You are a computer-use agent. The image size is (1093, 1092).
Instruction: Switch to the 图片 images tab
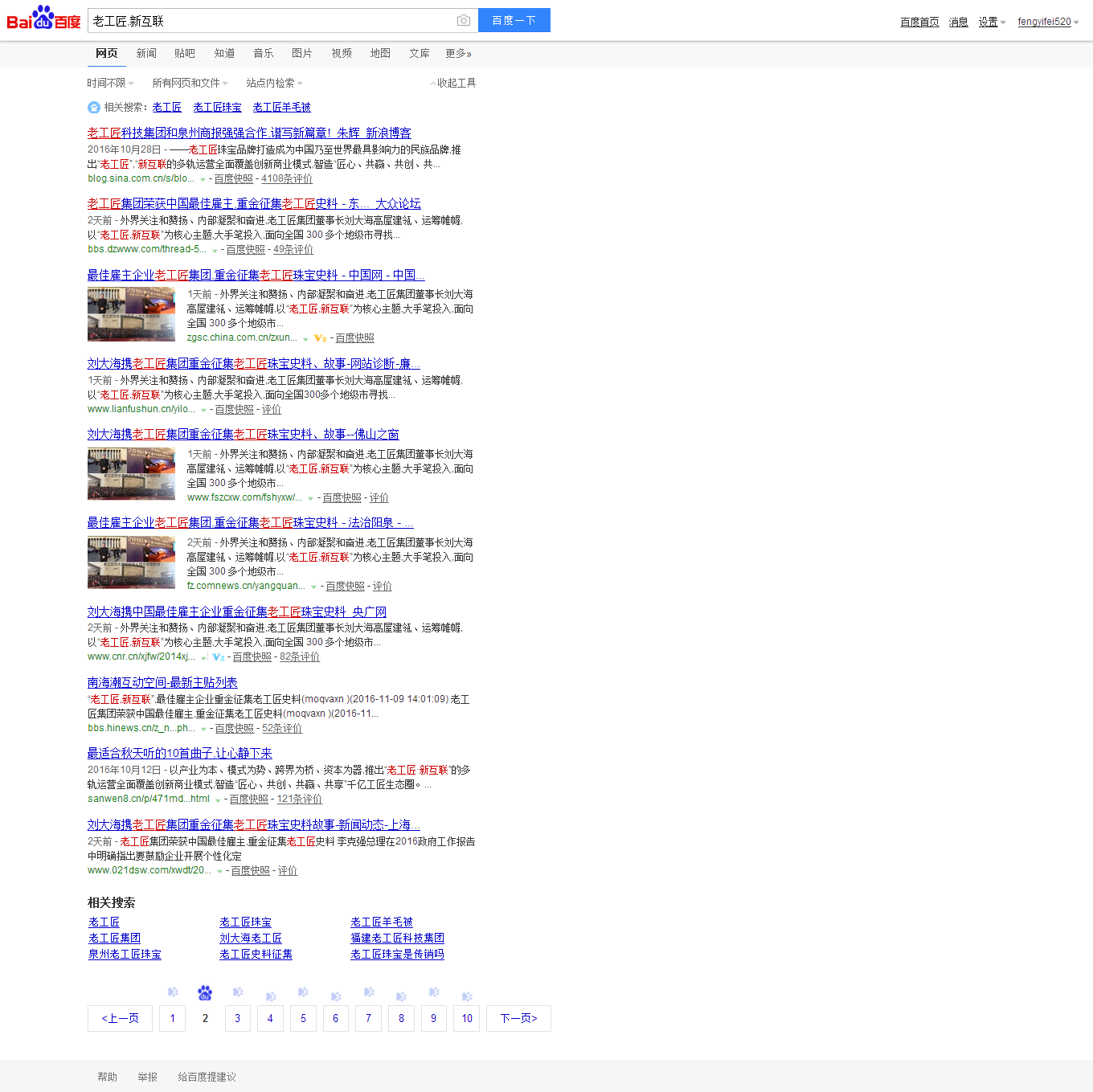pos(302,53)
